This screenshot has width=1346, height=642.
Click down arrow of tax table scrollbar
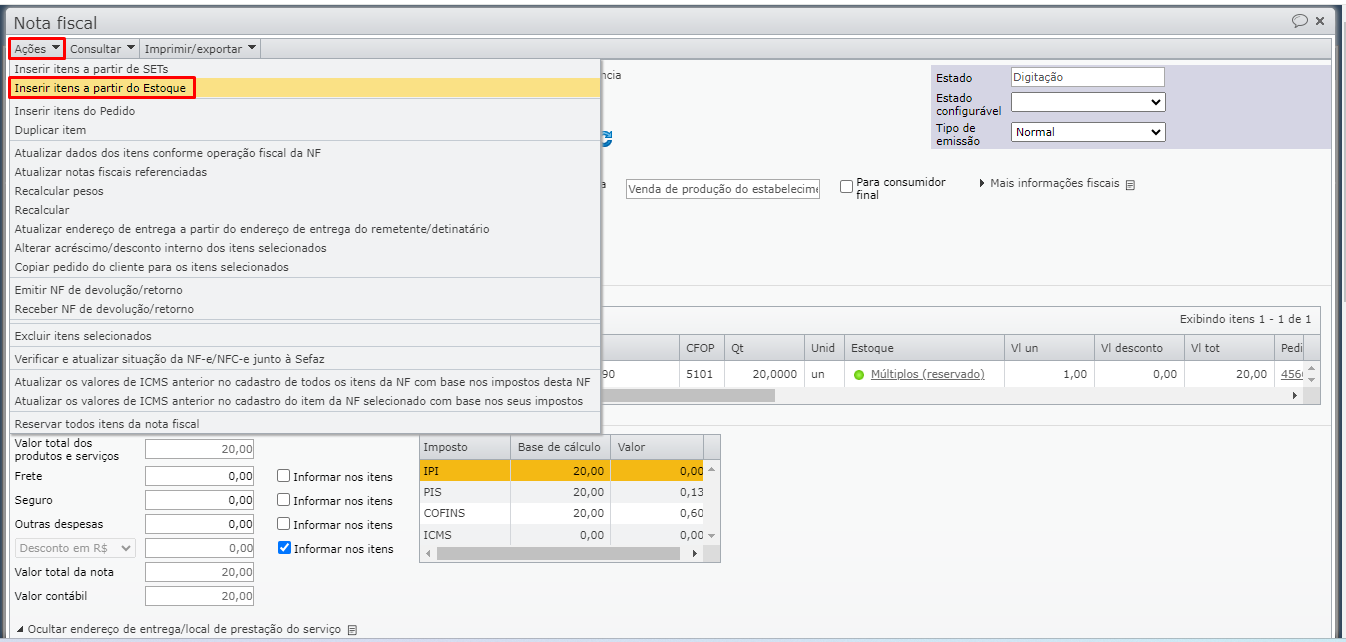(712, 536)
